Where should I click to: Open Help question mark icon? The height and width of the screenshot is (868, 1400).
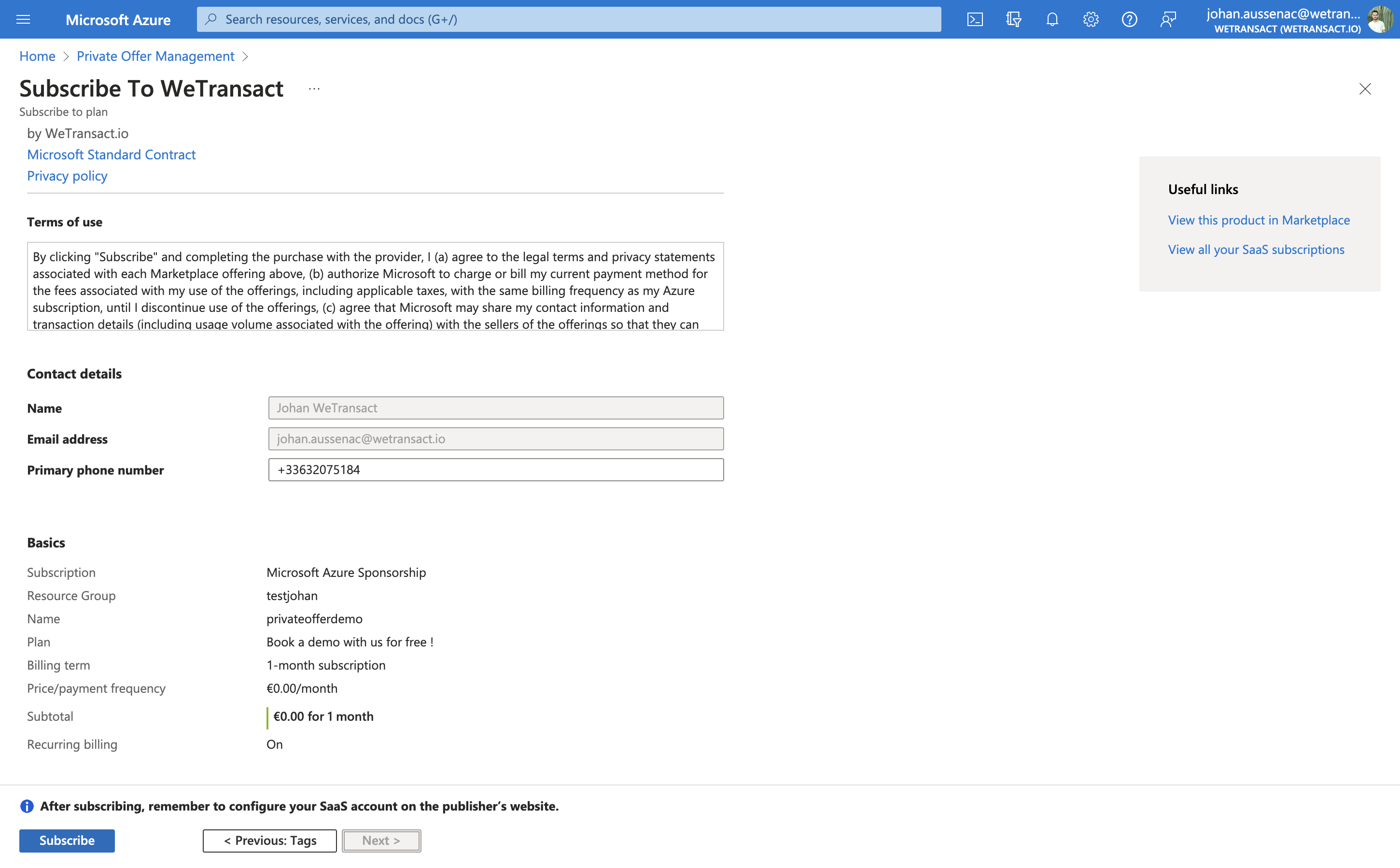pos(1129,19)
